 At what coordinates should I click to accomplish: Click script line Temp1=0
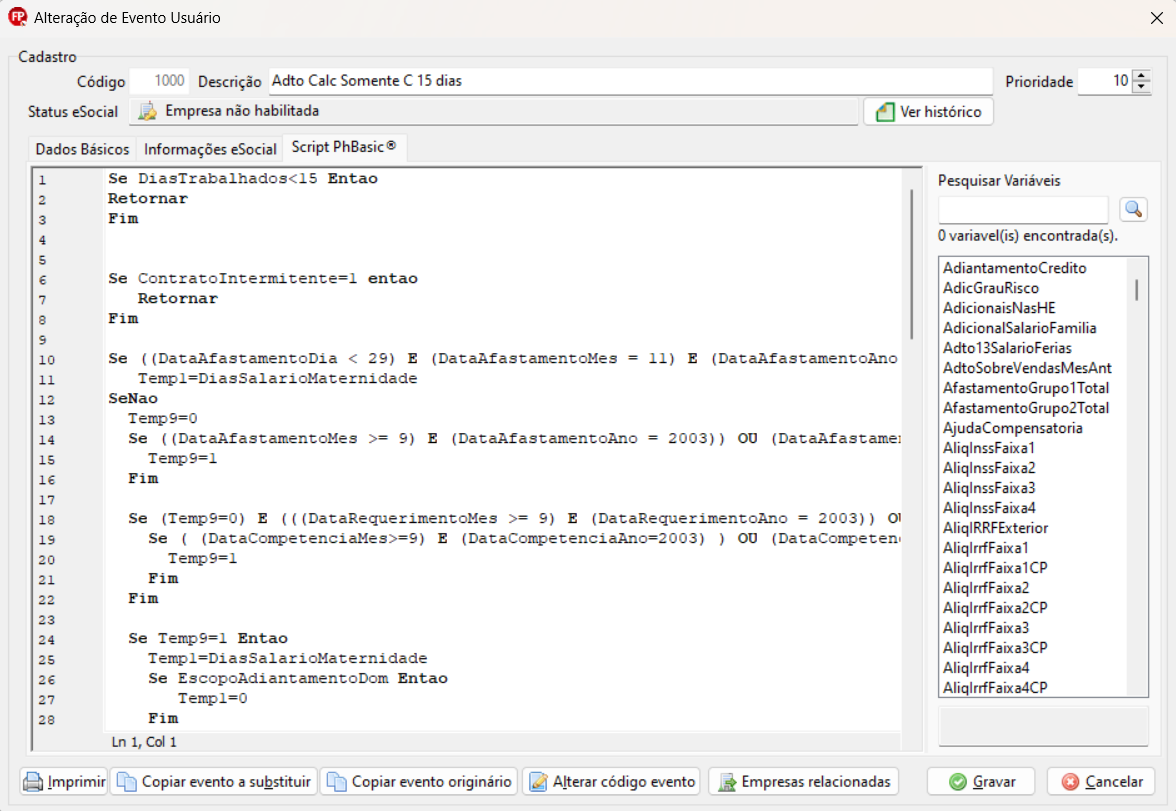pos(213,698)
